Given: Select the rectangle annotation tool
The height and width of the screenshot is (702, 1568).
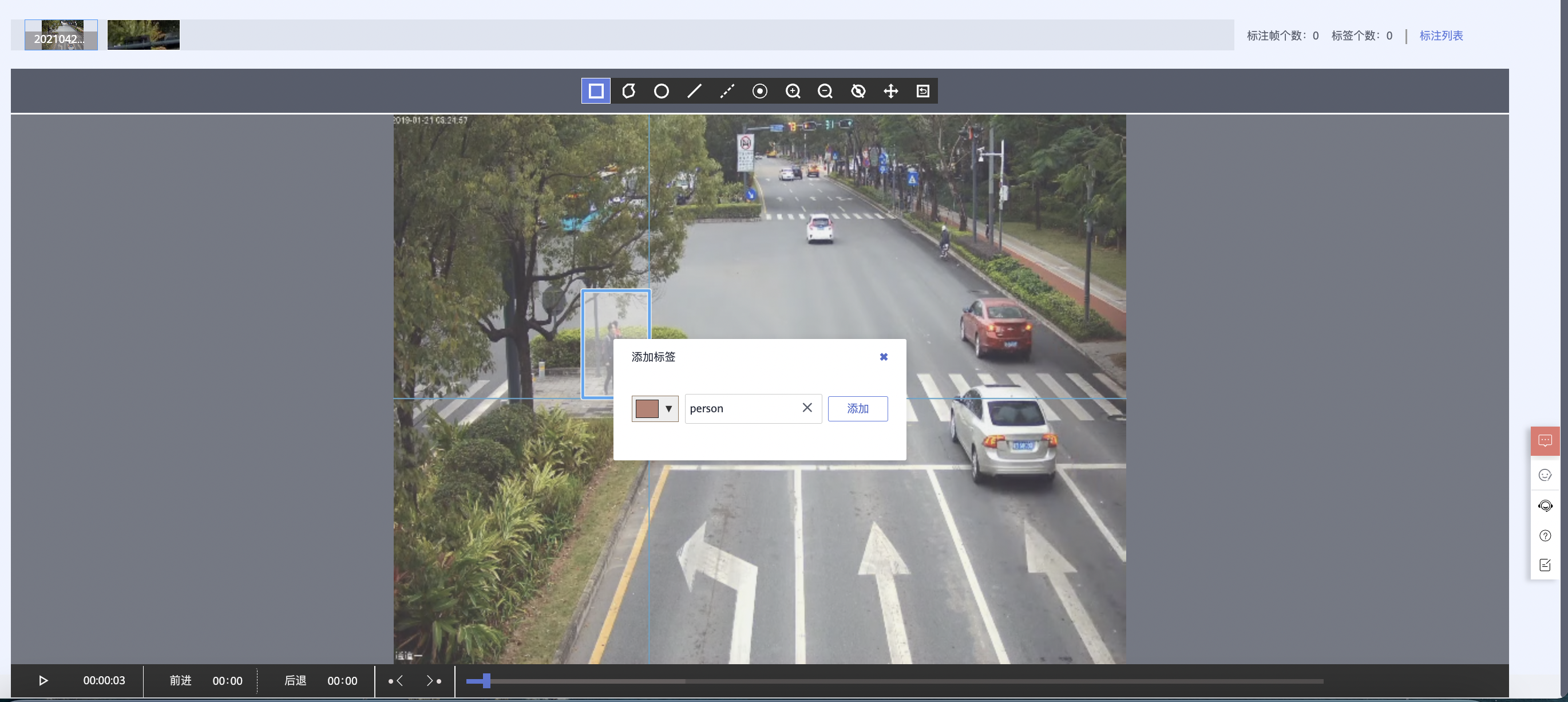Looking at the screenshot, I should click(596, 91).
